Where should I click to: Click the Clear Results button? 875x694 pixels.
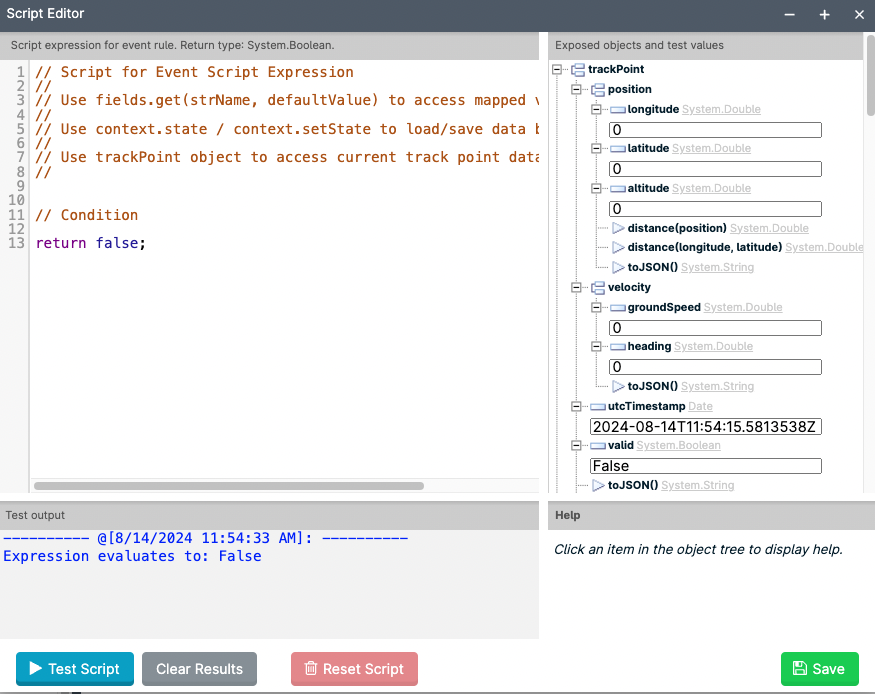coord(199,668)
